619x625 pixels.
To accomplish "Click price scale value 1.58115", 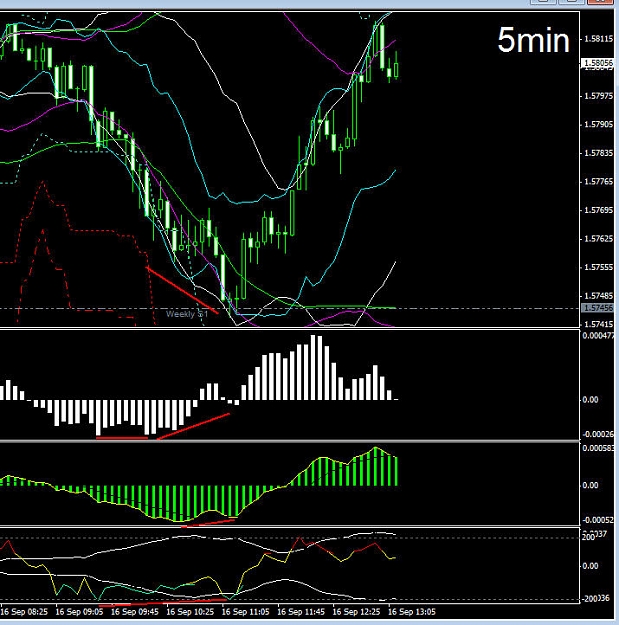I will (599, 39).
